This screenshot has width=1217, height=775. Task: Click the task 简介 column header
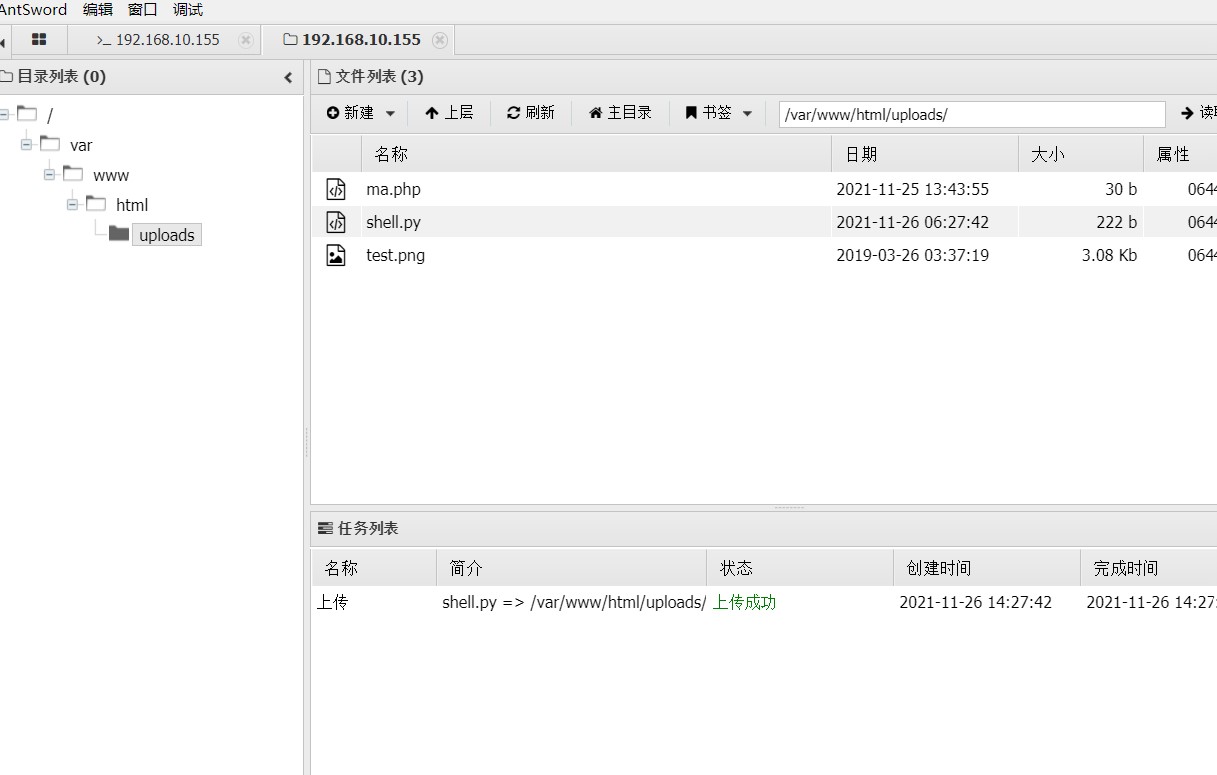572,568
